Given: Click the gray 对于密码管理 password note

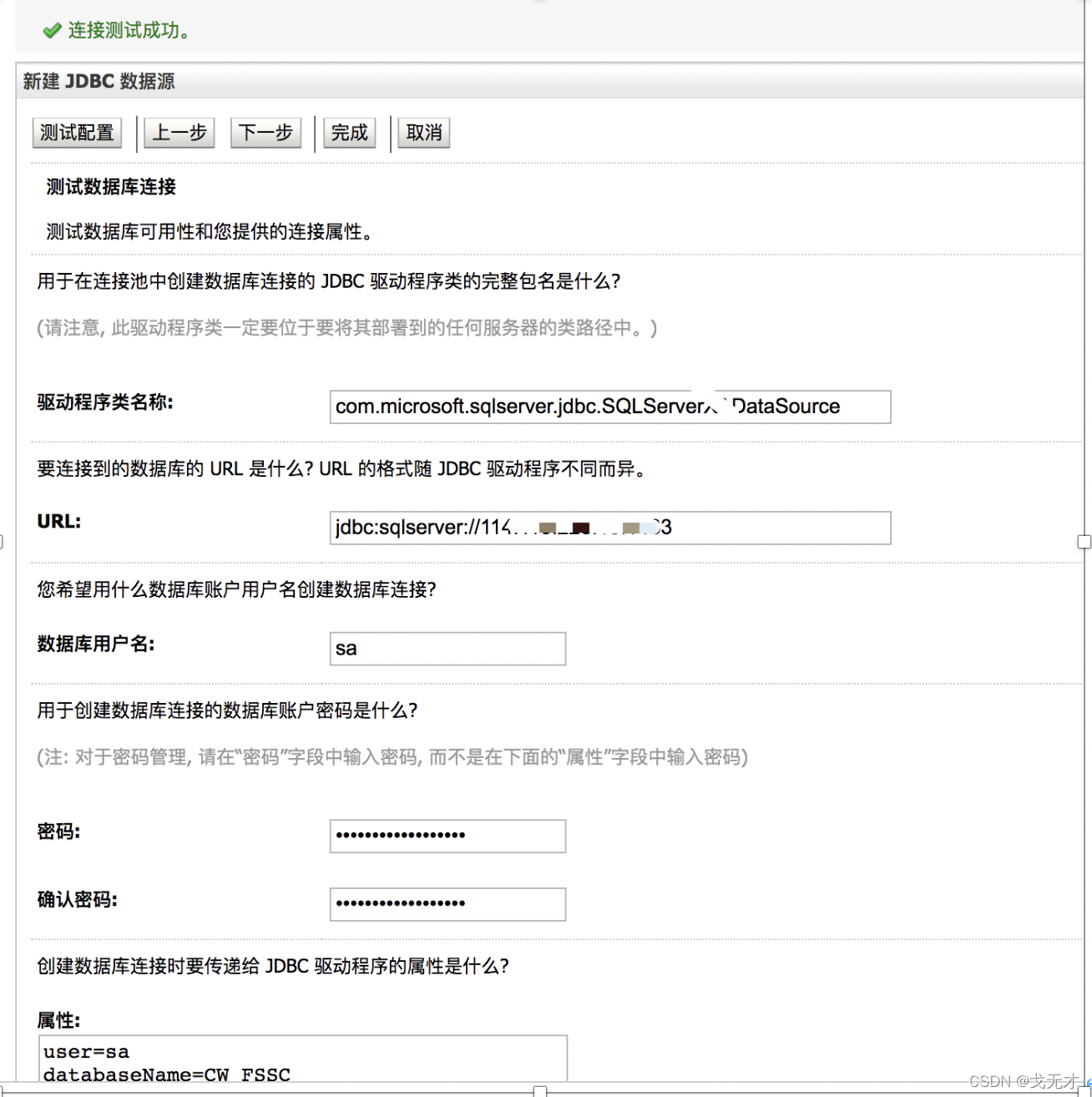Looking at the screenshot, I should (392, 757).
